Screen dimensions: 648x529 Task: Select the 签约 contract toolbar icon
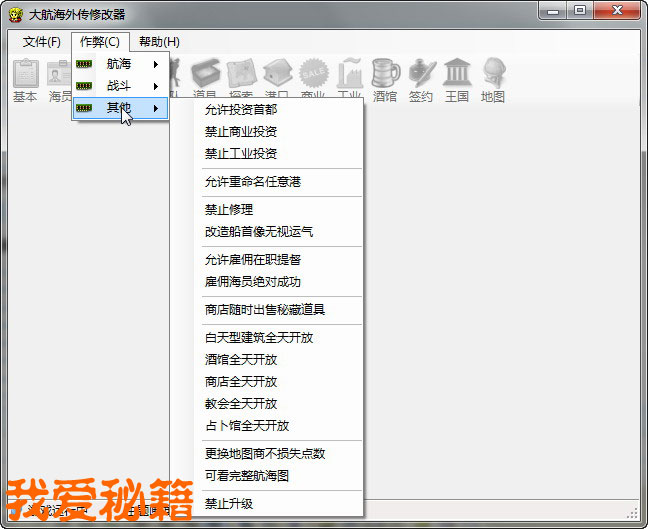(x=421, y=79)
